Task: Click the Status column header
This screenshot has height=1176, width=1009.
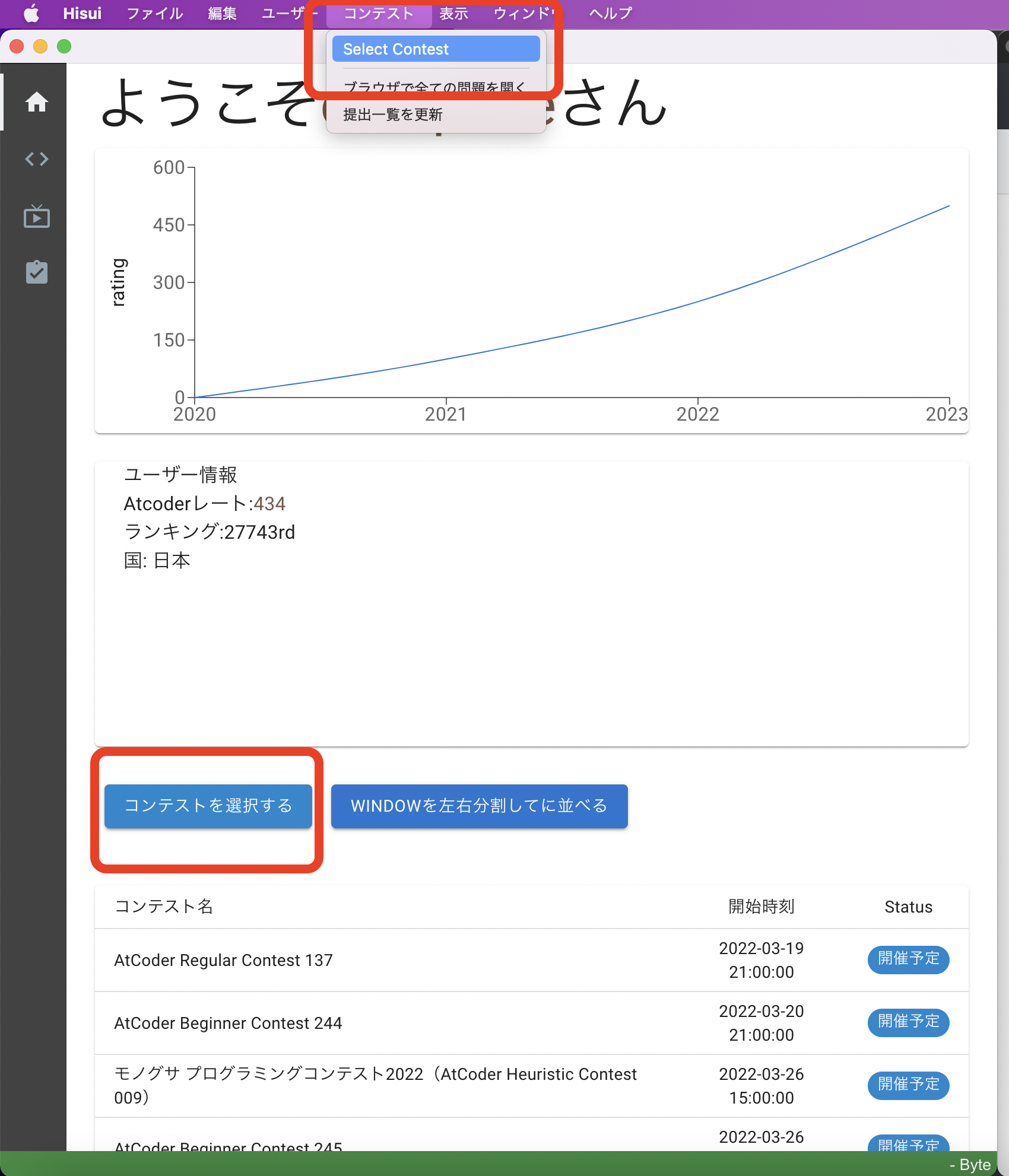Action: pyautogui.click(x=908, y=907)
